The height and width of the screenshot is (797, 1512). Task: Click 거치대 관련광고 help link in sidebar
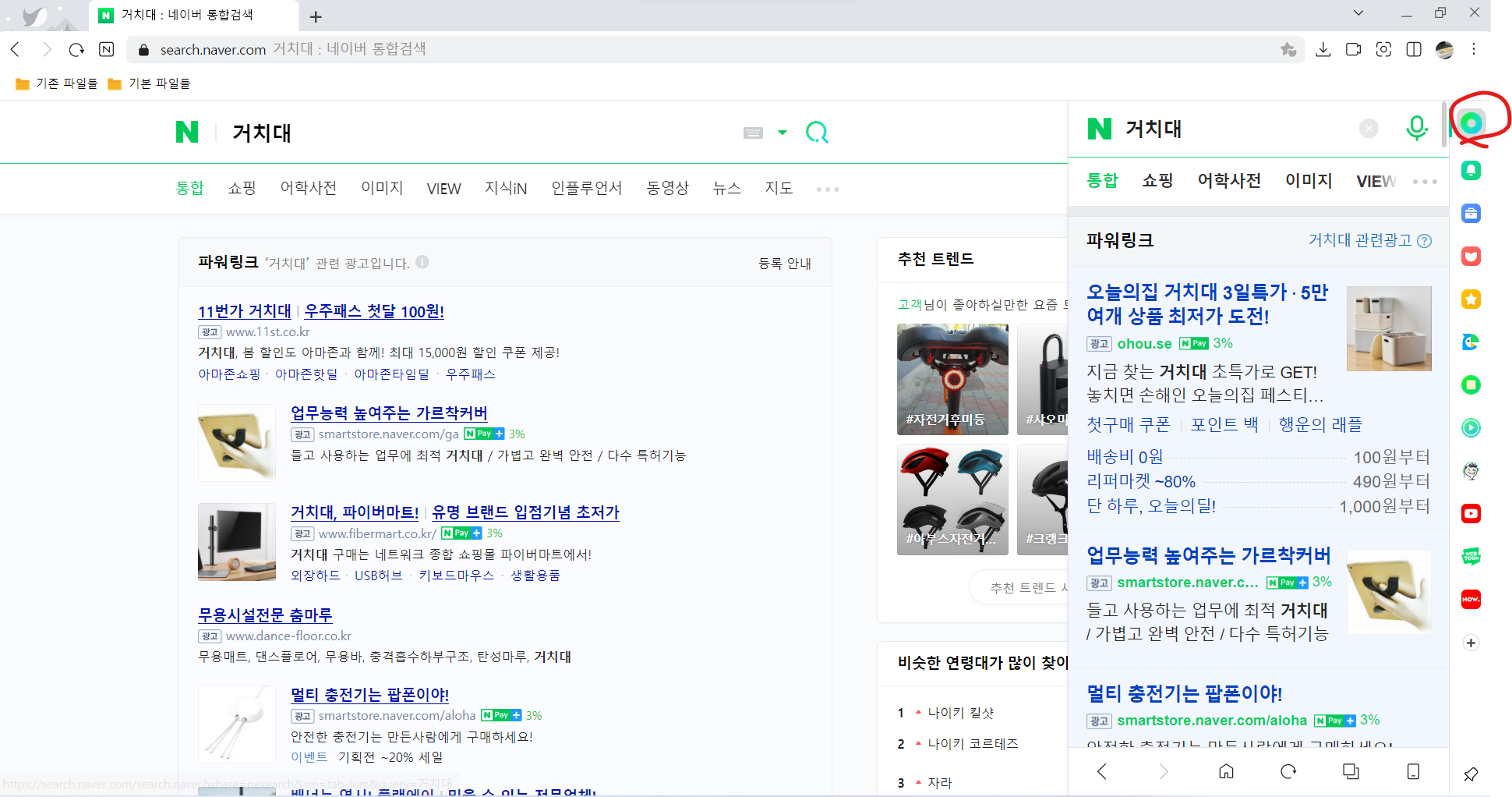(x=1369, y=240)
